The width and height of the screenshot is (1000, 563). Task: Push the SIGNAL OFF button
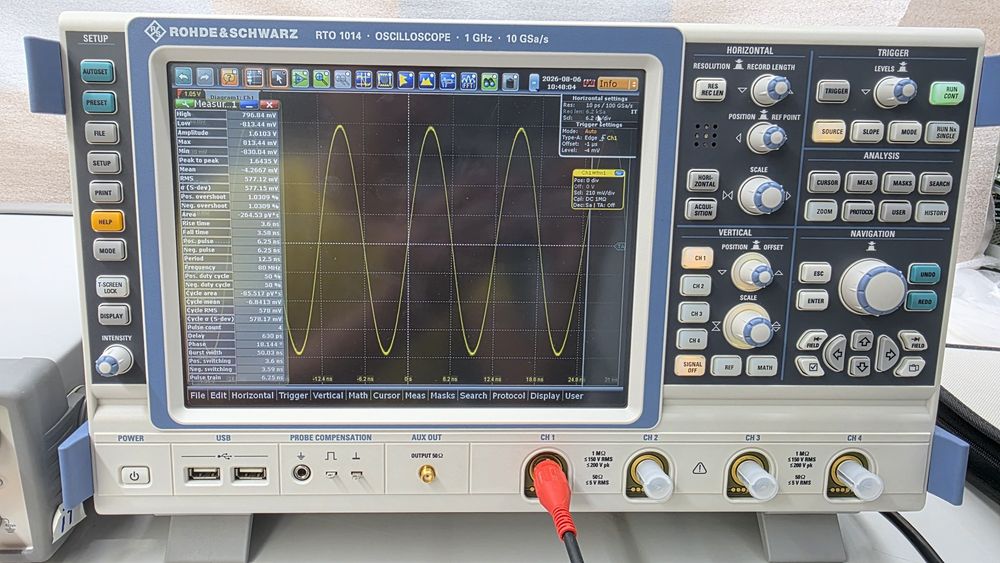(691, 366)
